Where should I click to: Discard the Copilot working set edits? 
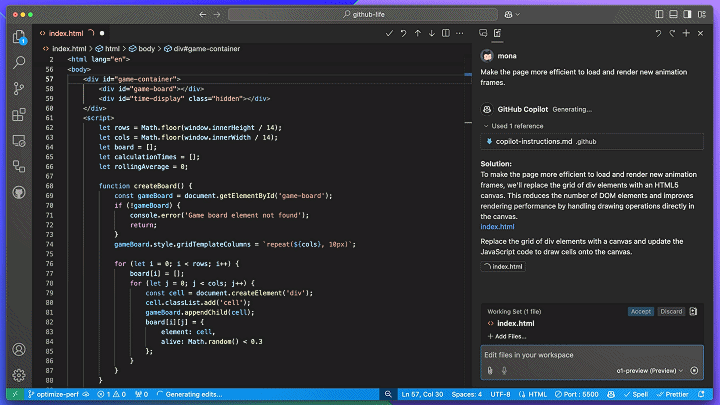[671, 311]
